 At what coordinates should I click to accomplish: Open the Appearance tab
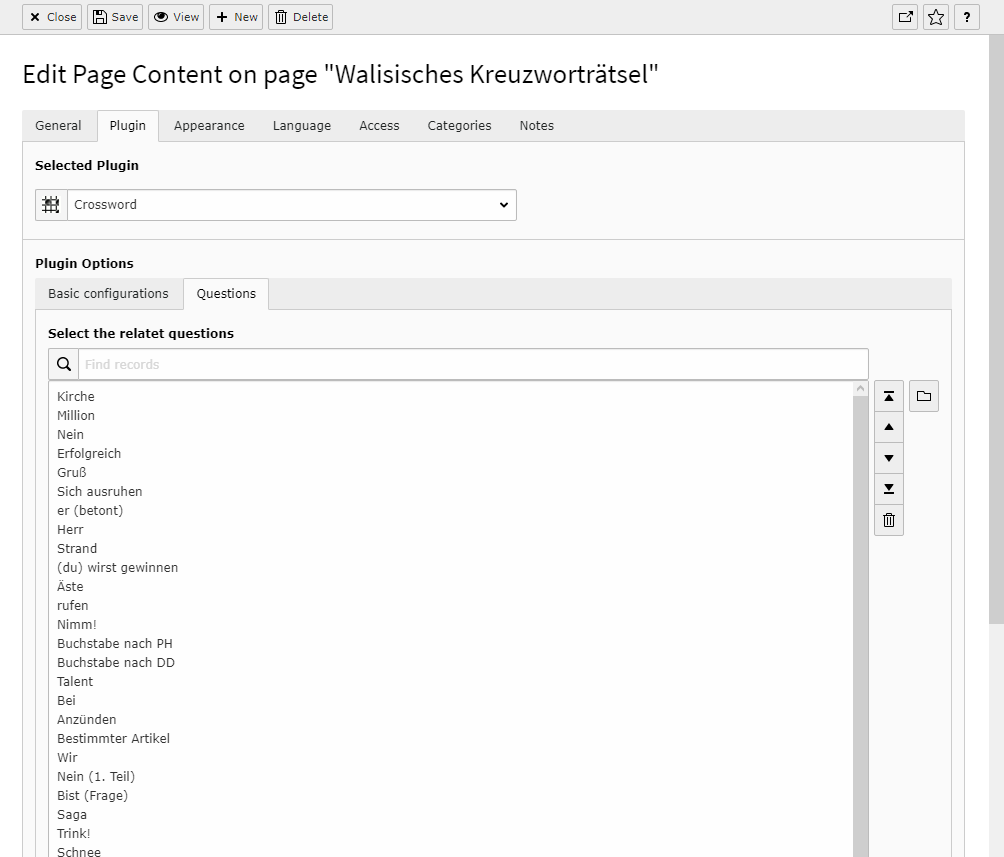(209, 126)
